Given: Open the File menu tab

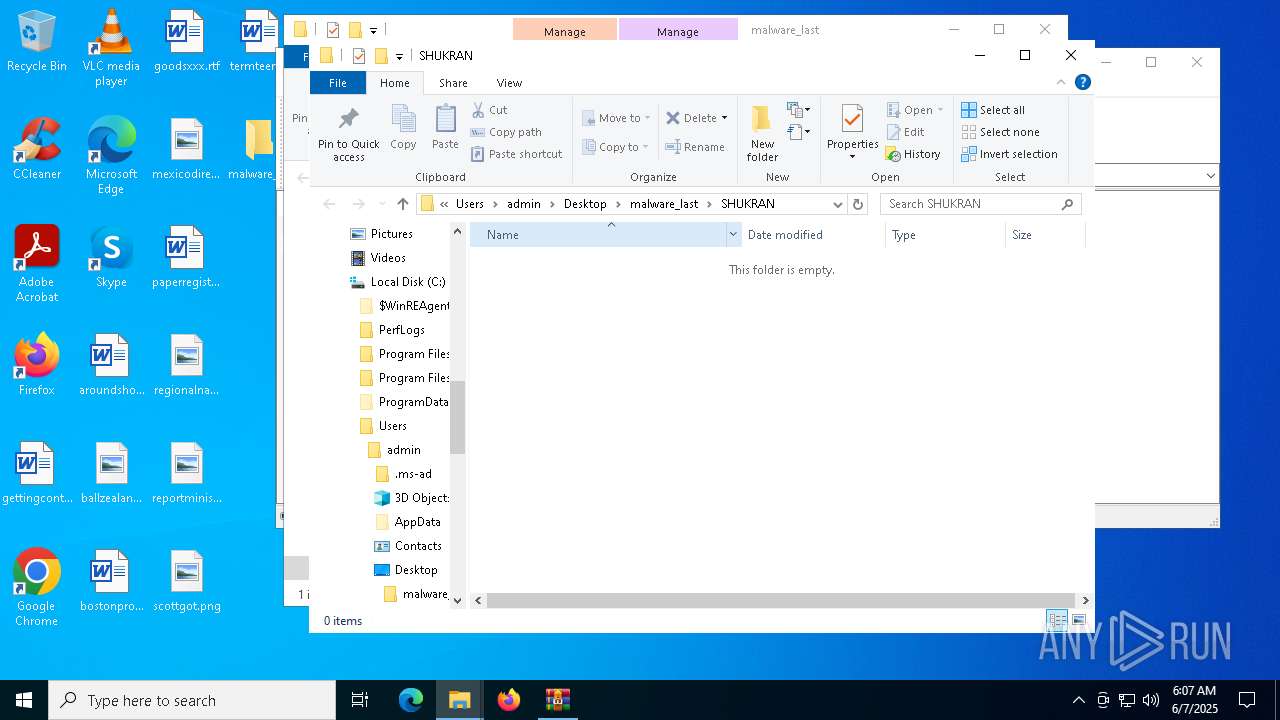Looking at the screenshot, I should click(338, 83).
